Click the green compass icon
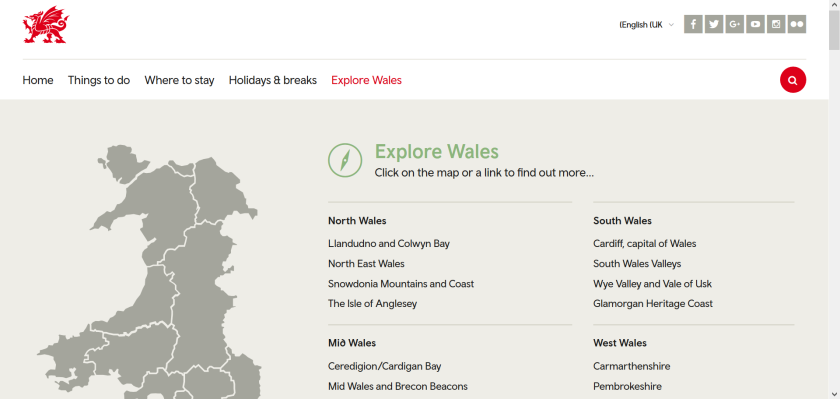 (345, 160)
